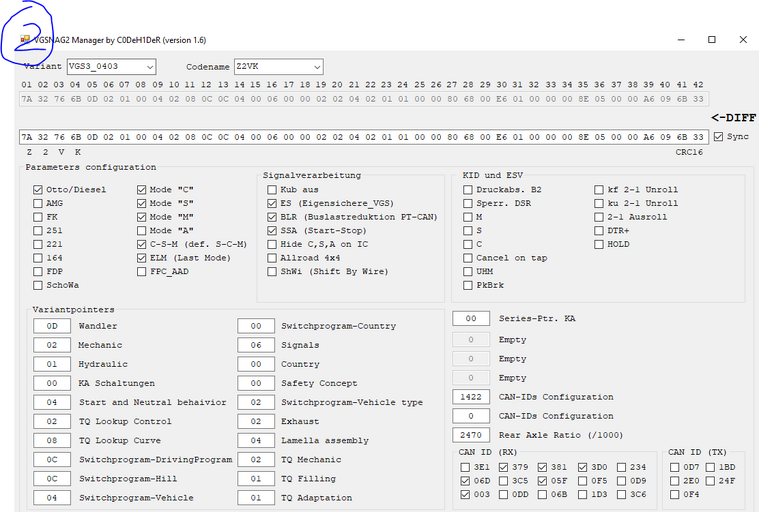
Task: Check the HOLD option
Action: pos(598,244)
